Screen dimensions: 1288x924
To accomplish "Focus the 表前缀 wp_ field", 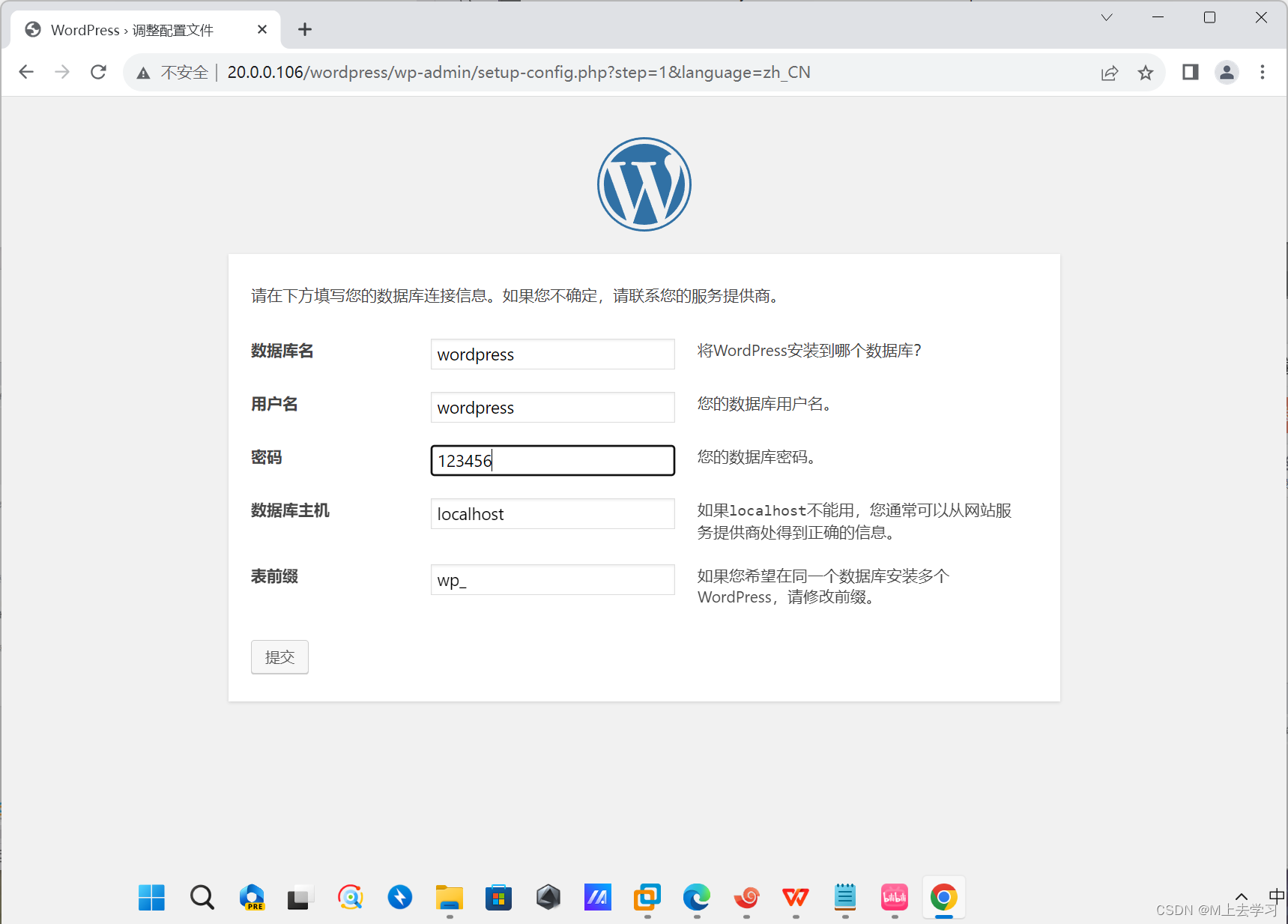I will [x=553, y=579].
